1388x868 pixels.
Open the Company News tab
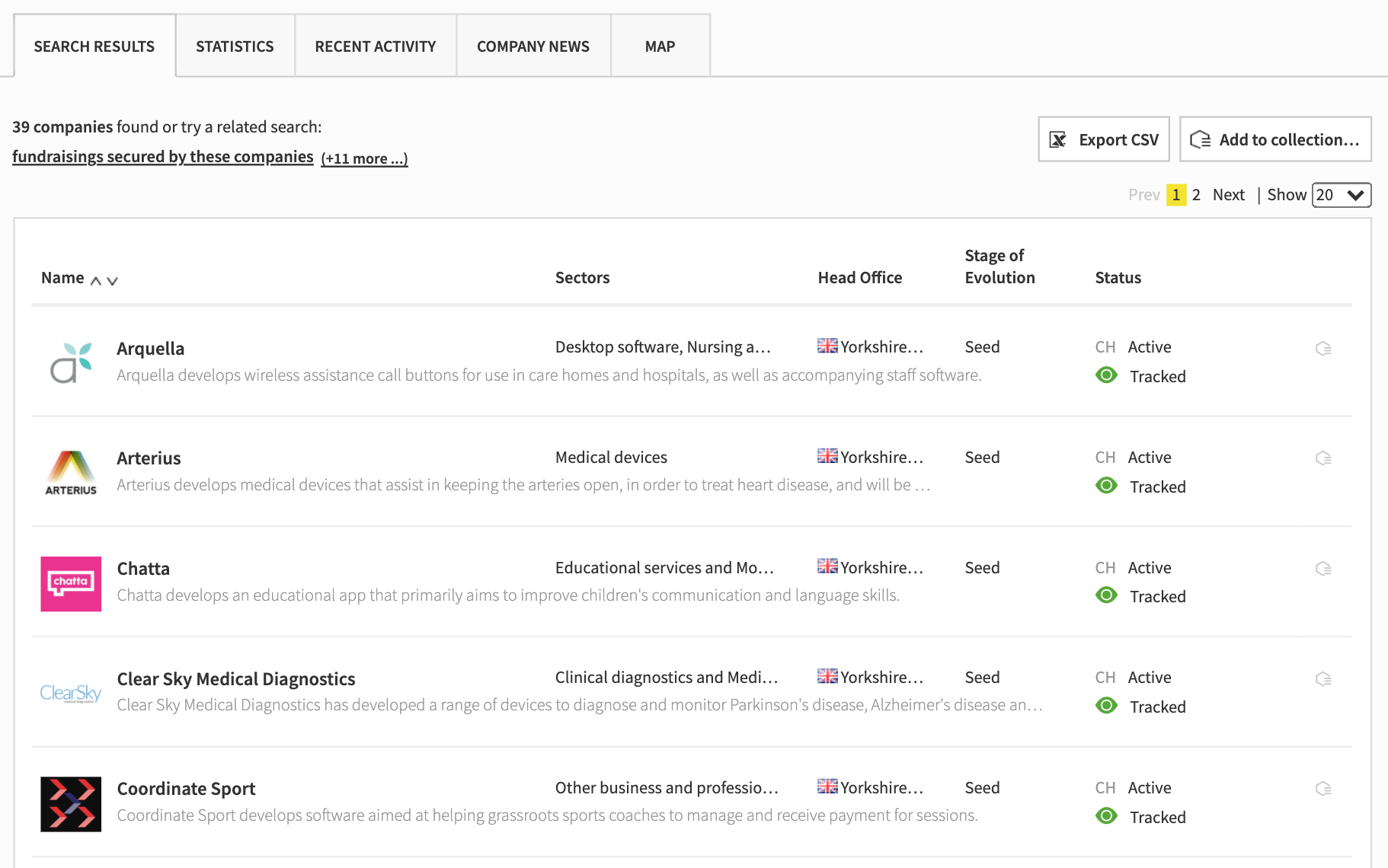pyautogui.click(x=533, y=46)
